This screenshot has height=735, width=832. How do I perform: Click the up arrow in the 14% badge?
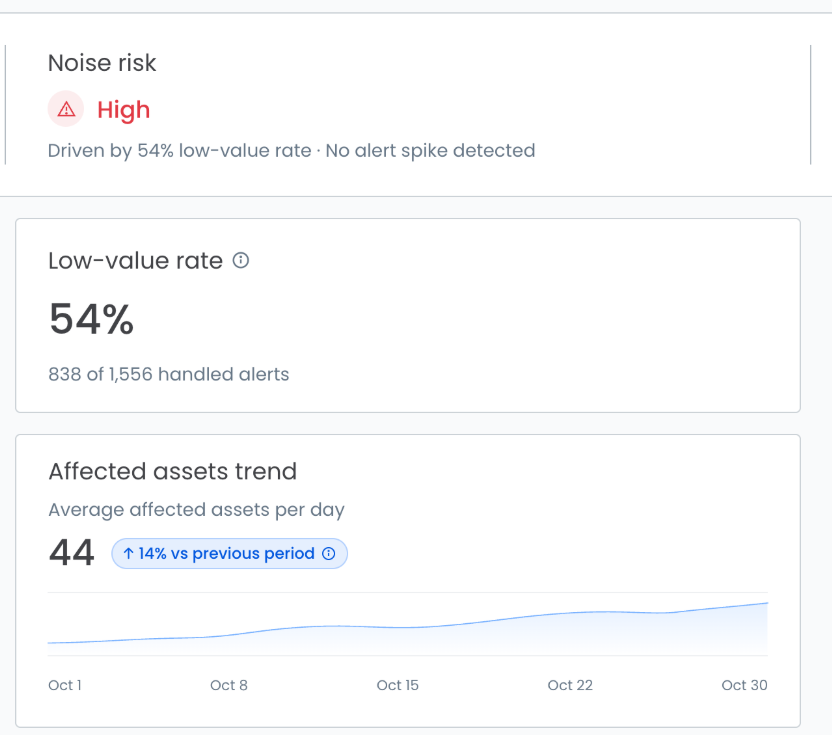click(x=128, y=554)
